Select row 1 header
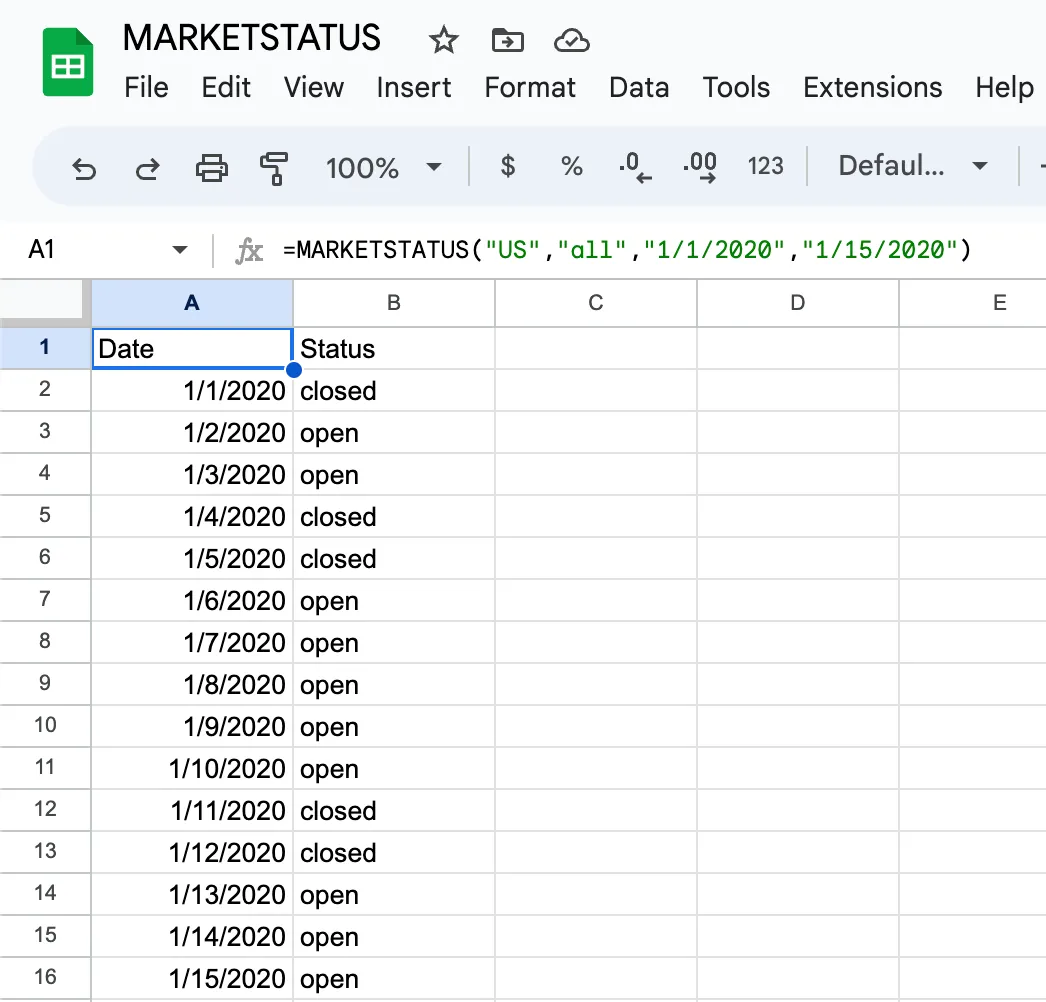The width and height of the screenshot is (1046, 1002). pyautogui.click(x=45, y=348)
